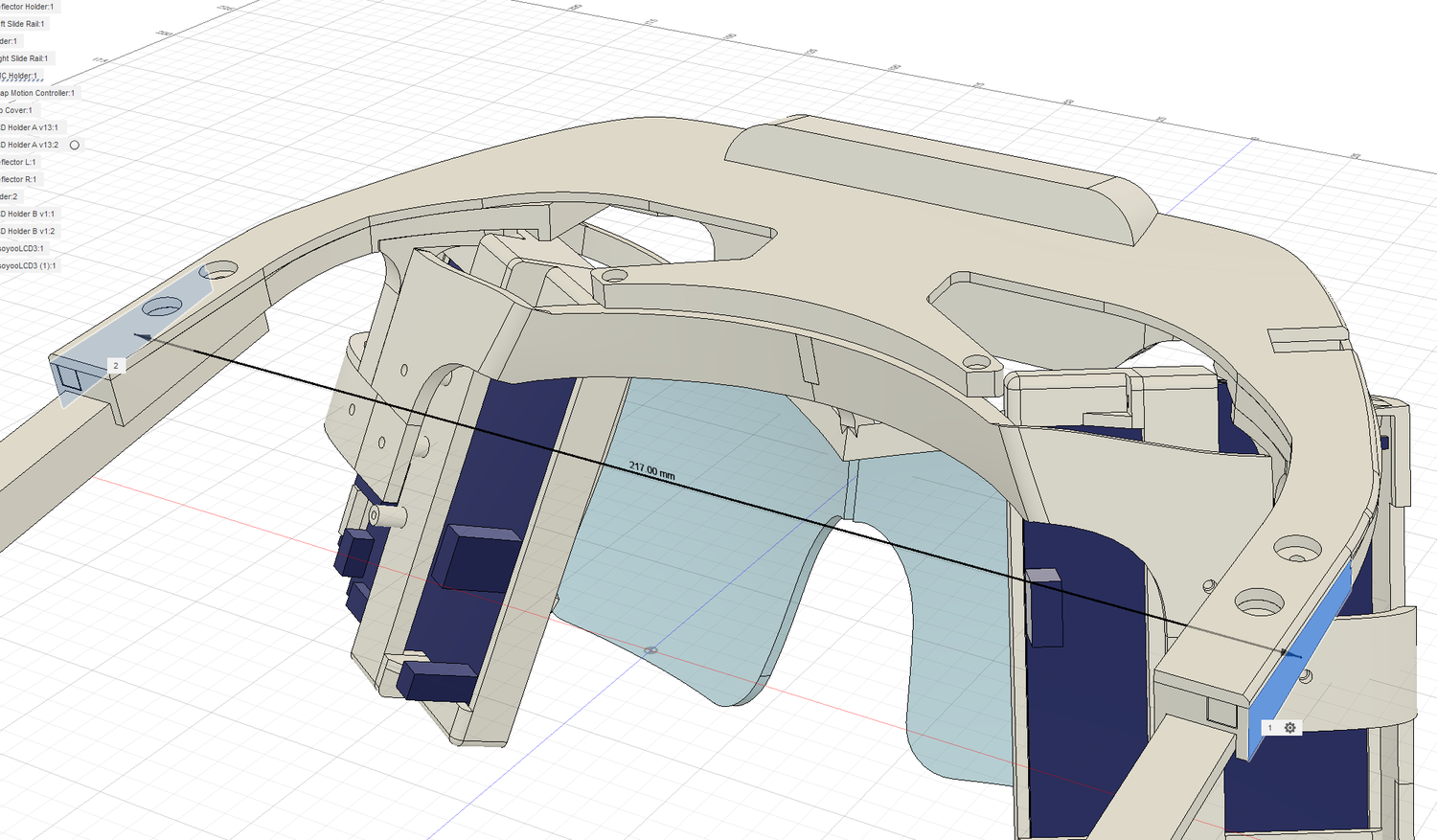Click the MC Holder:1 component label
This screenshot has height=840, width=1437.
pos(19,76)
